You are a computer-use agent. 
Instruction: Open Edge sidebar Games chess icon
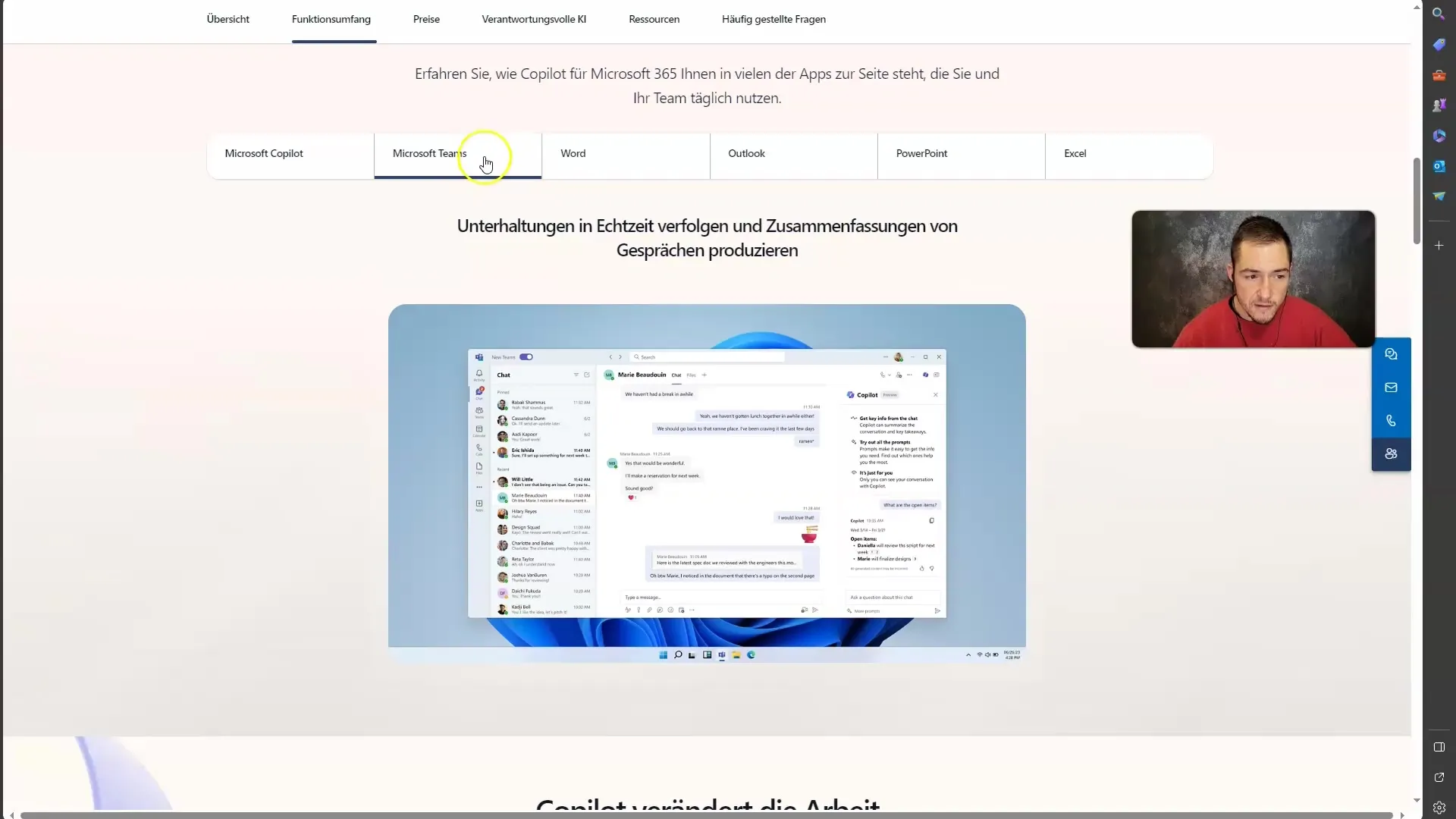pos(1439,105)
